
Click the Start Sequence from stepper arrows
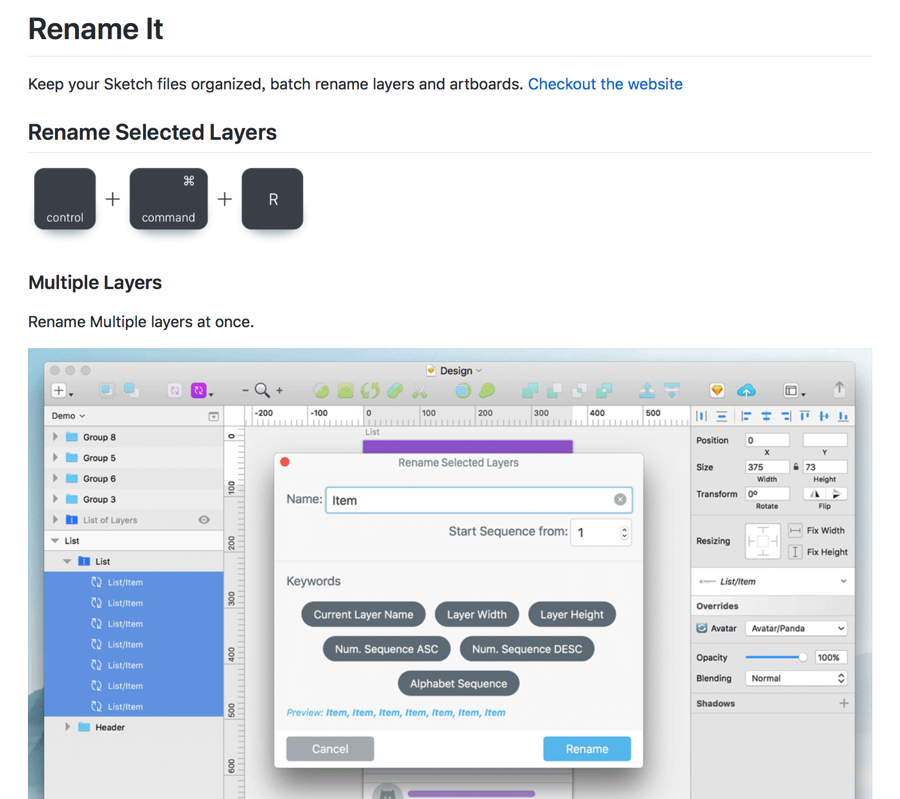[624, 533]
